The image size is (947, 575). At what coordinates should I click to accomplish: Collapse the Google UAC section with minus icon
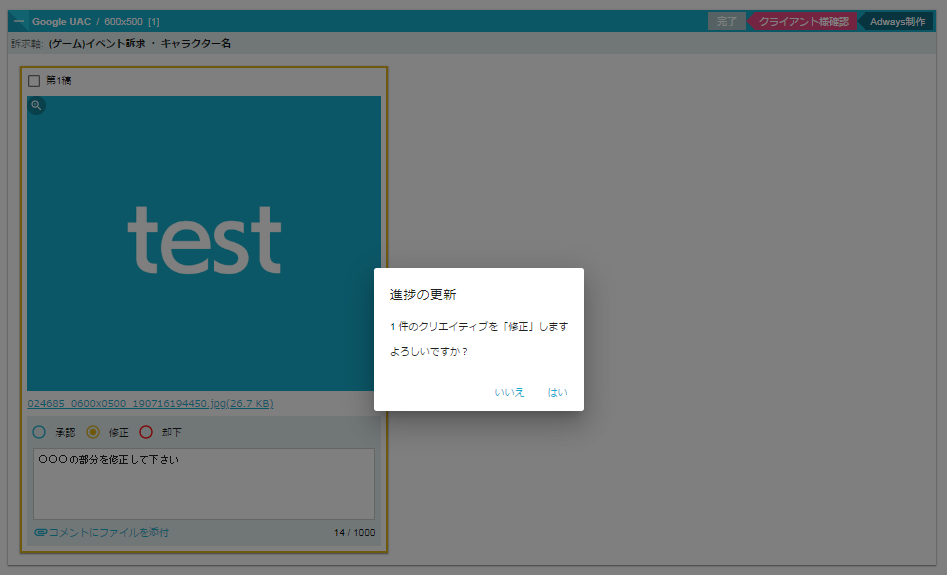click(x=19, y=21)
